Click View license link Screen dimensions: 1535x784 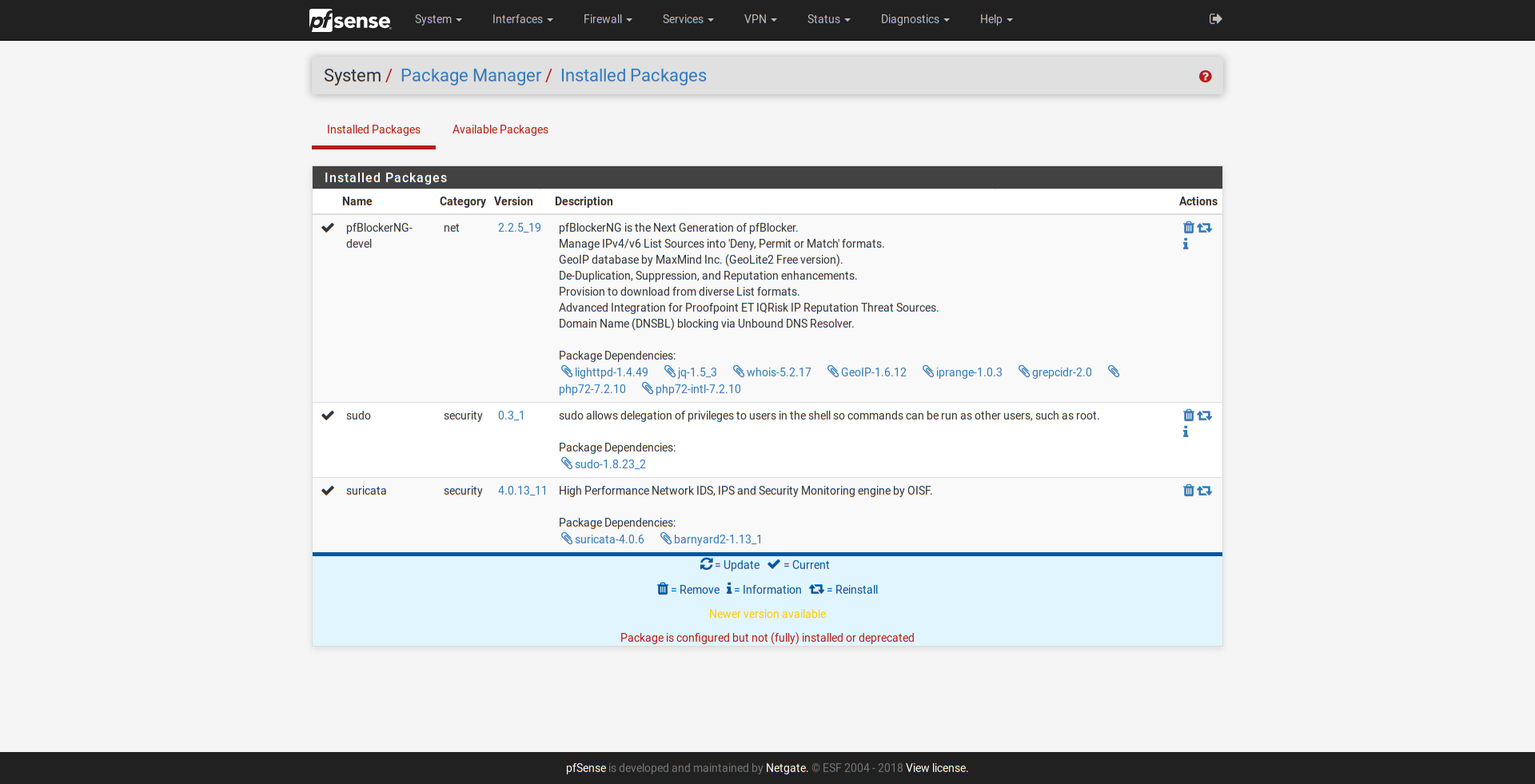[x=936, y=768]
